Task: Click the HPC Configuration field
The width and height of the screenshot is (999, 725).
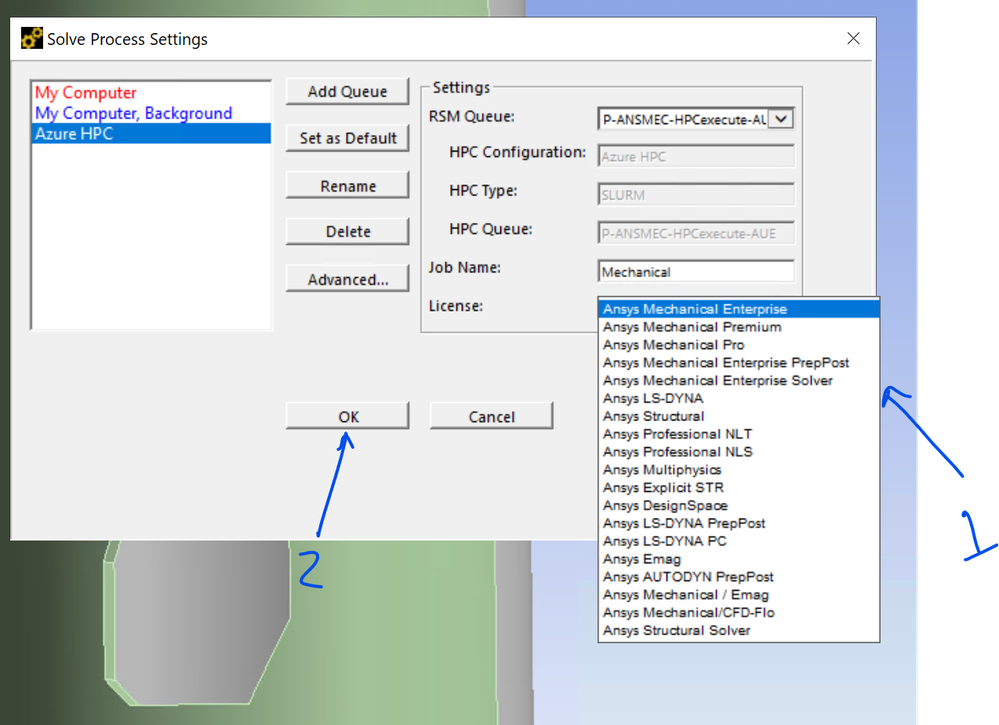Action: 696,157
